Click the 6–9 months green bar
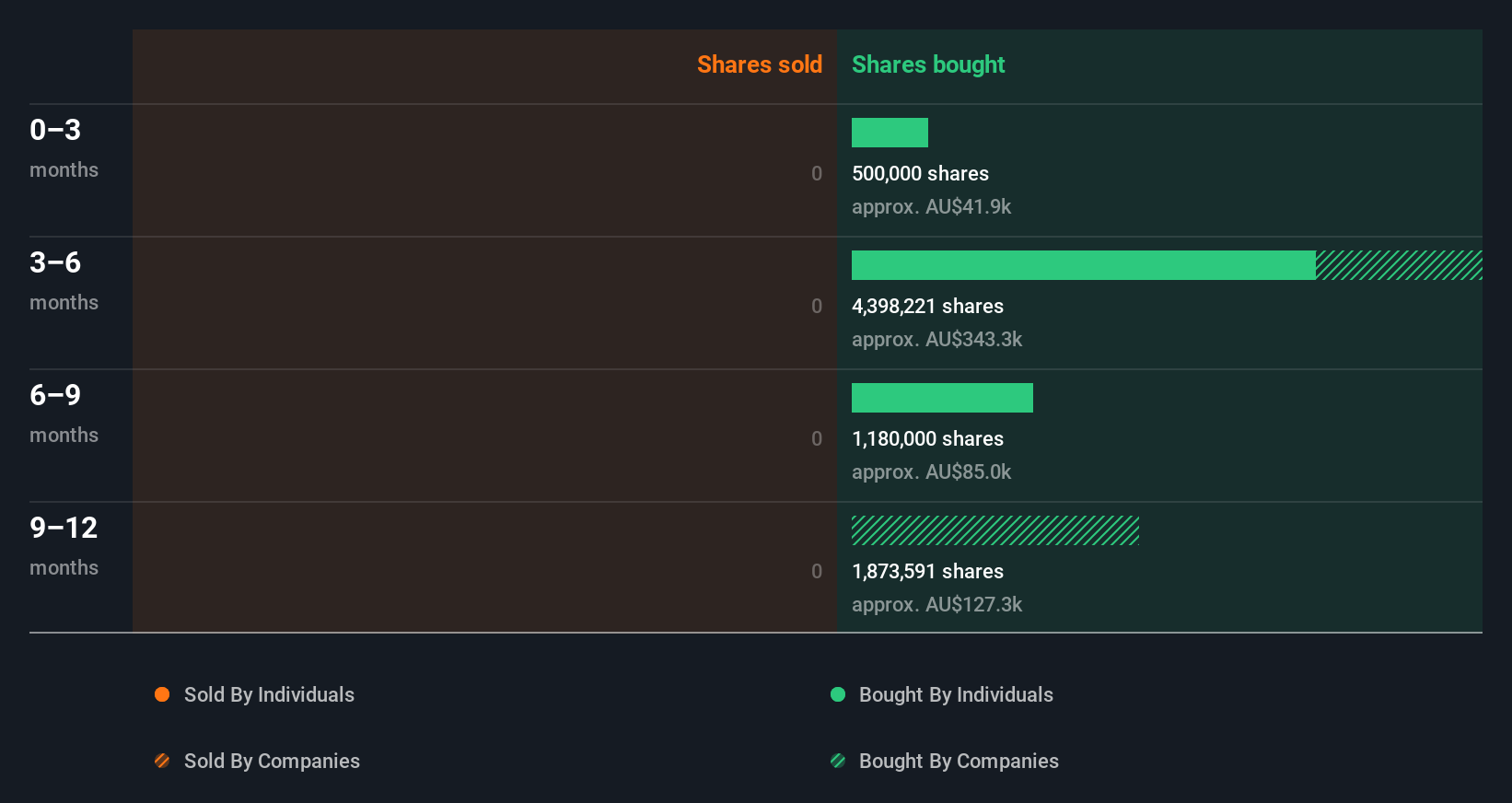 point(942,398)
